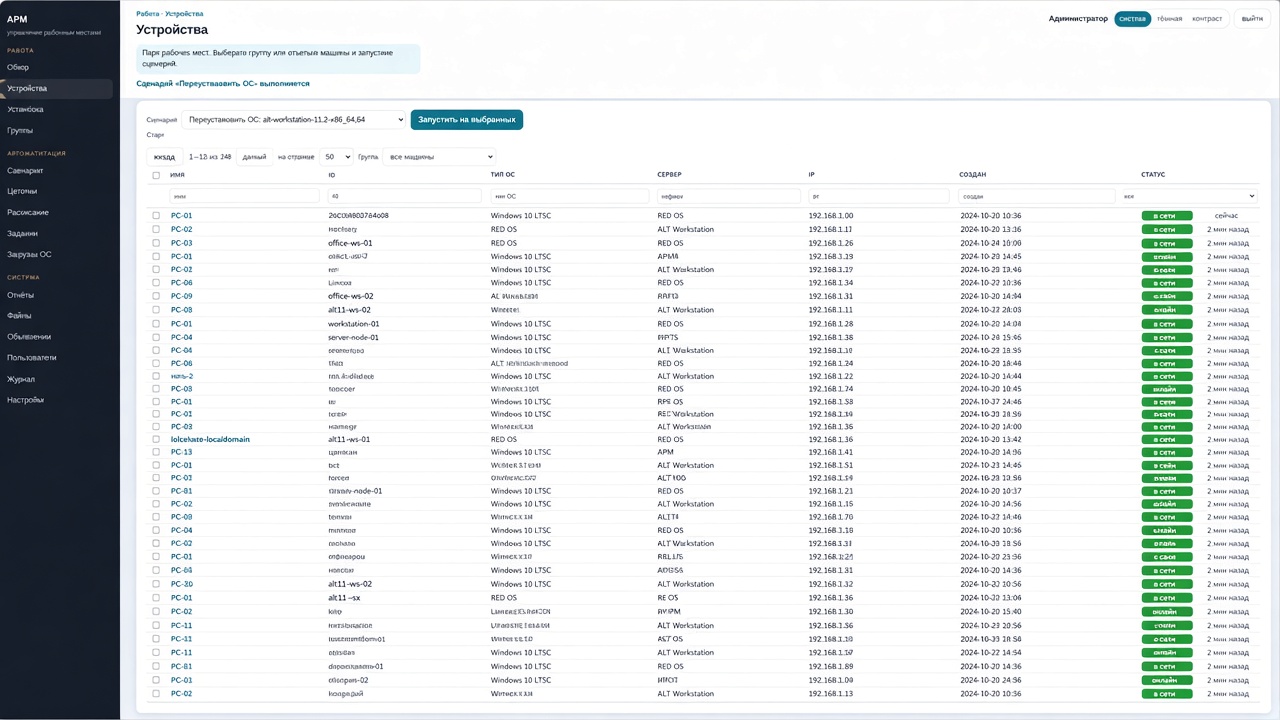Tick the select-all checkbox in the table header
Viewport: 1280px width, 720px height.
click(156, 175)
